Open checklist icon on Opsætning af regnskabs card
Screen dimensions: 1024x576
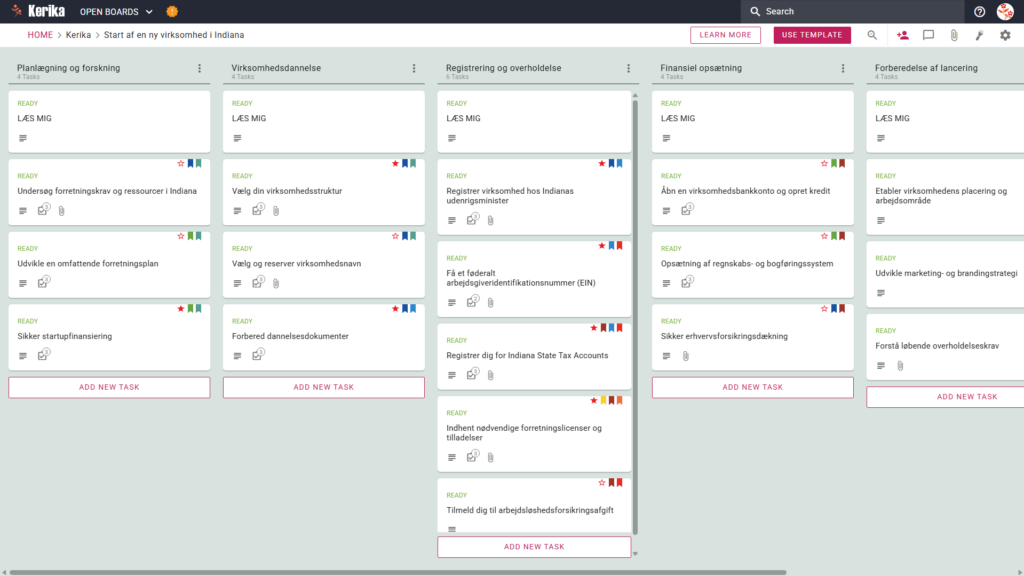click(x=686, y=283)
